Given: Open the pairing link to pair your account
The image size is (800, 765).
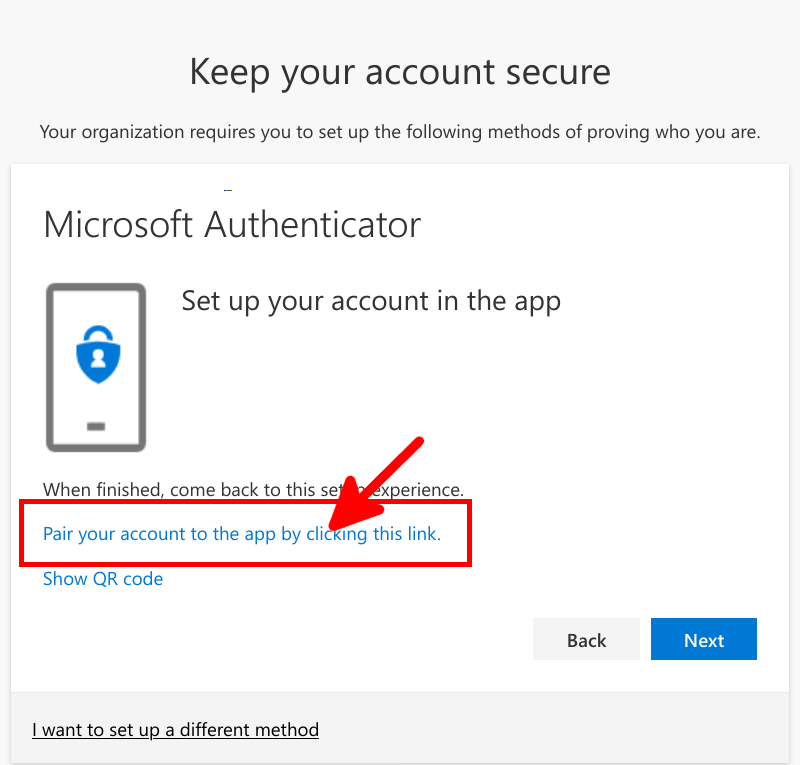Looking at the screenshot, I should (240, 533).
